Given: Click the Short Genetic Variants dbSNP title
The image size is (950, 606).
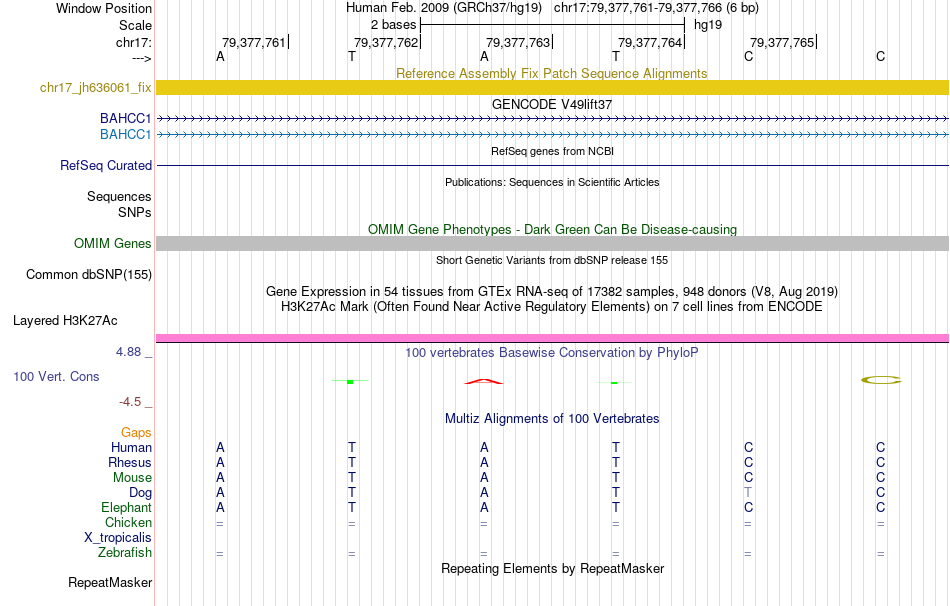Looking at the screenshot, I should [552, 260].
